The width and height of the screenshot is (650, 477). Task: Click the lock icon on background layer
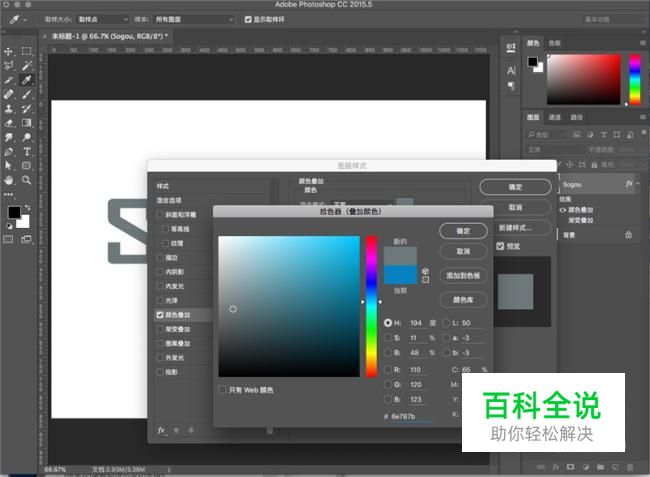[x=628, y=235]
